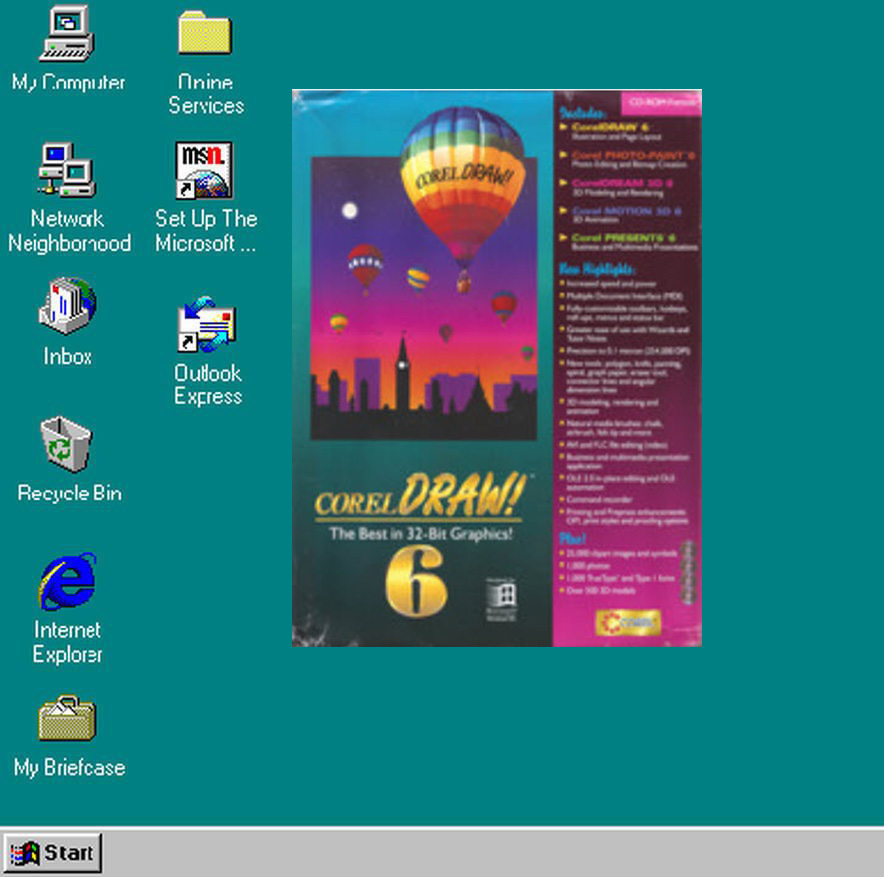884x877 pixels.
Task: Click the "My Briefcase" label text
Action: (x=69, y=768)
